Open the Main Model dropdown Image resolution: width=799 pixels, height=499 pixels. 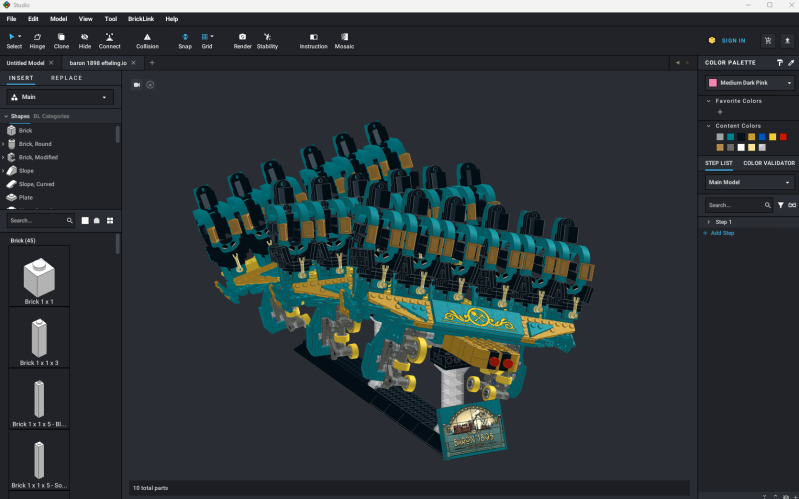(749, 183)
